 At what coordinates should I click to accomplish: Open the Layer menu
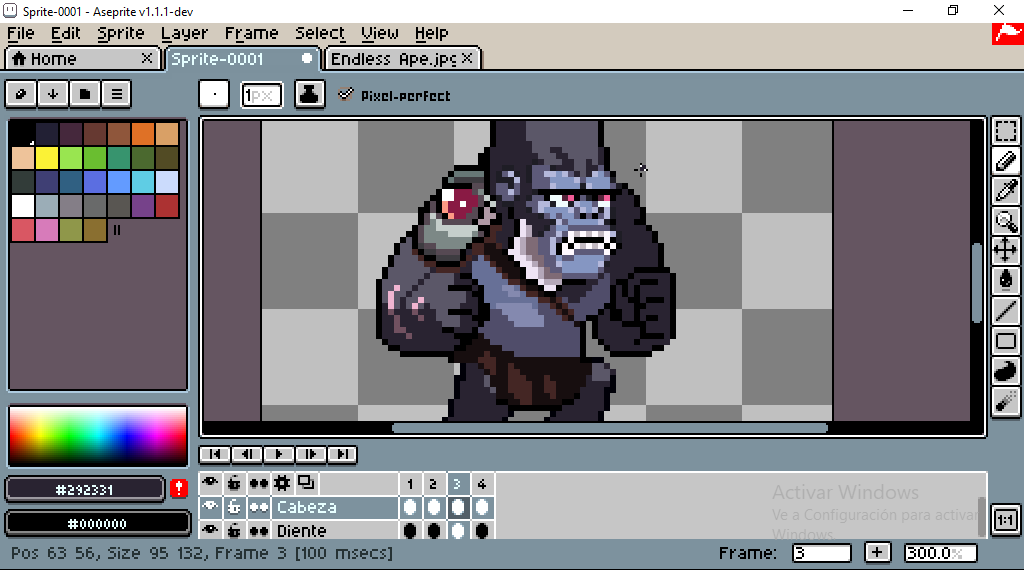tap(184, 33)
